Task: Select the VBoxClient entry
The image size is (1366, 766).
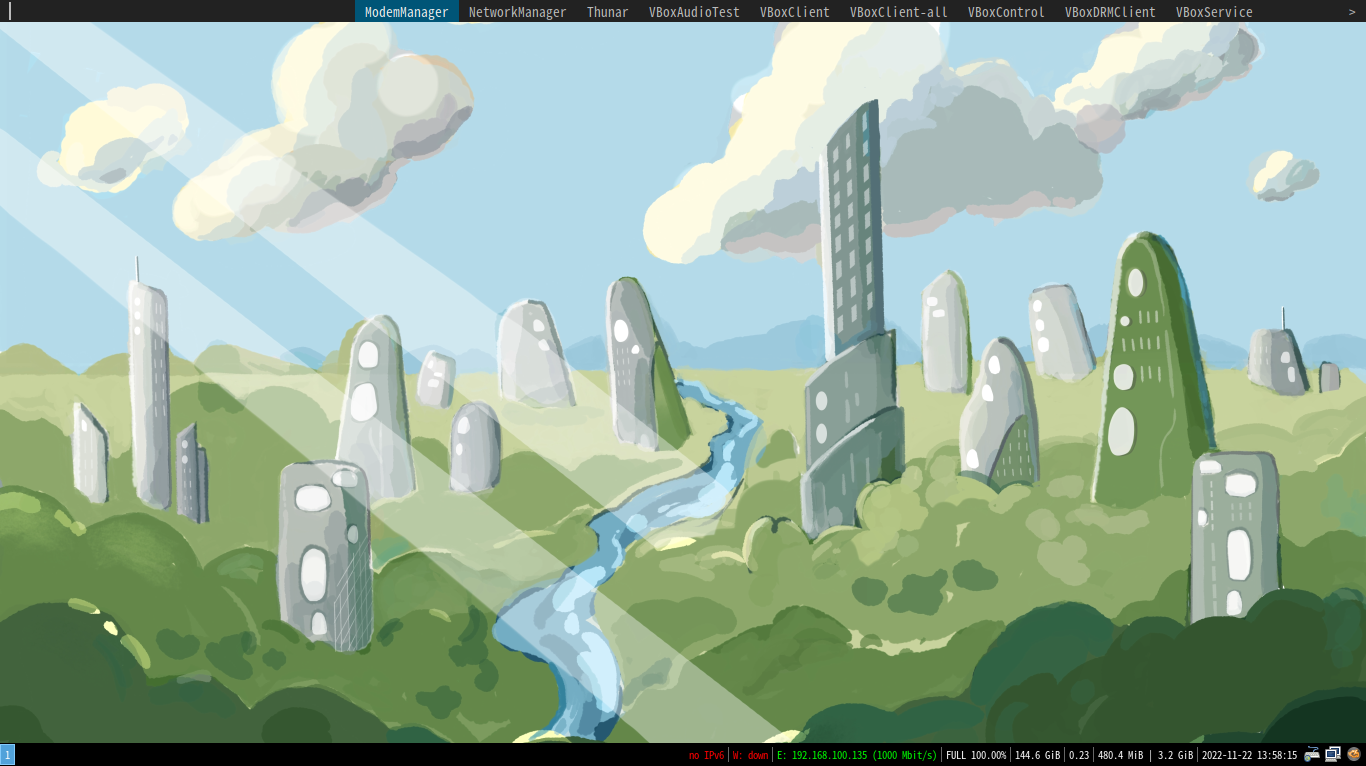Action: 794,12
